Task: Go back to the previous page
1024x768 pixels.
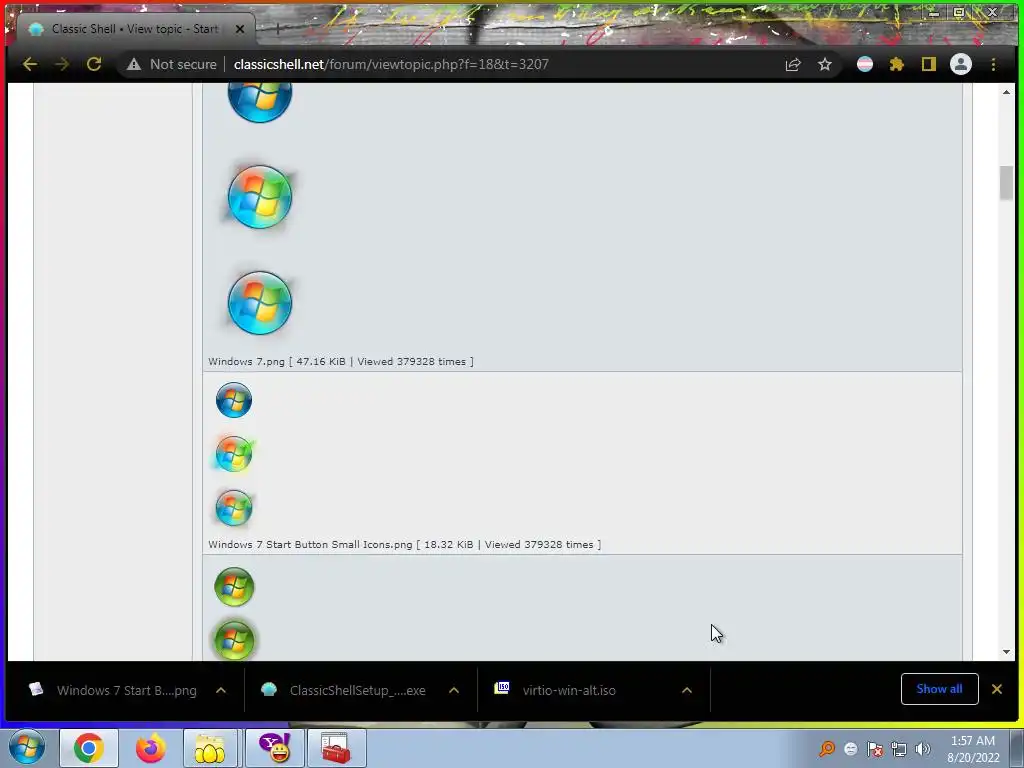Action: [30, 64]
